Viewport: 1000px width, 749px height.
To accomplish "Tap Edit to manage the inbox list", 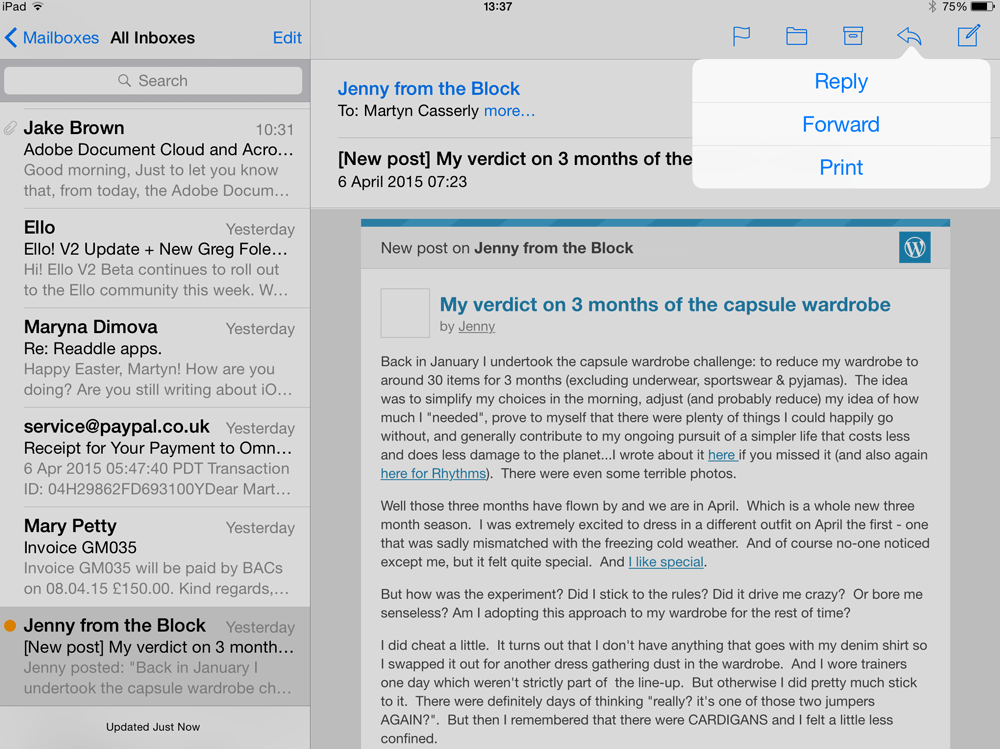I will click(x=287, y=37).
